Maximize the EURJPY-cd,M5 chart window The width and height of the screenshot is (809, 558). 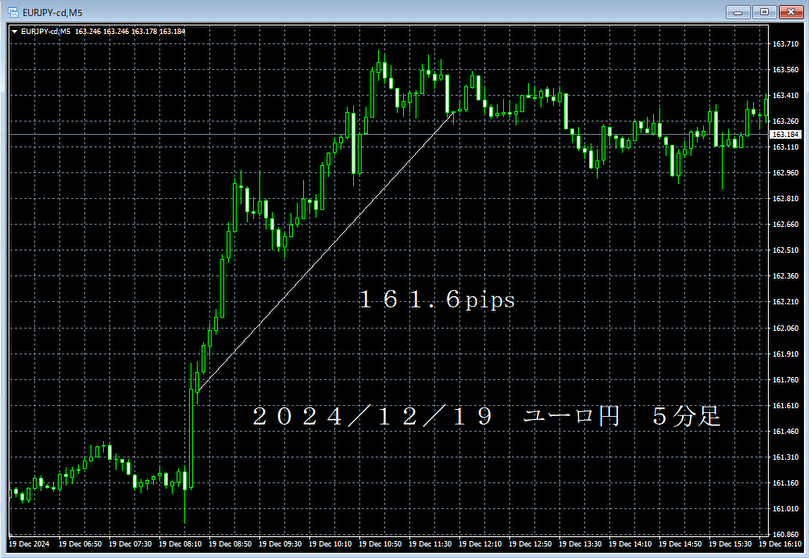point(764,12)
